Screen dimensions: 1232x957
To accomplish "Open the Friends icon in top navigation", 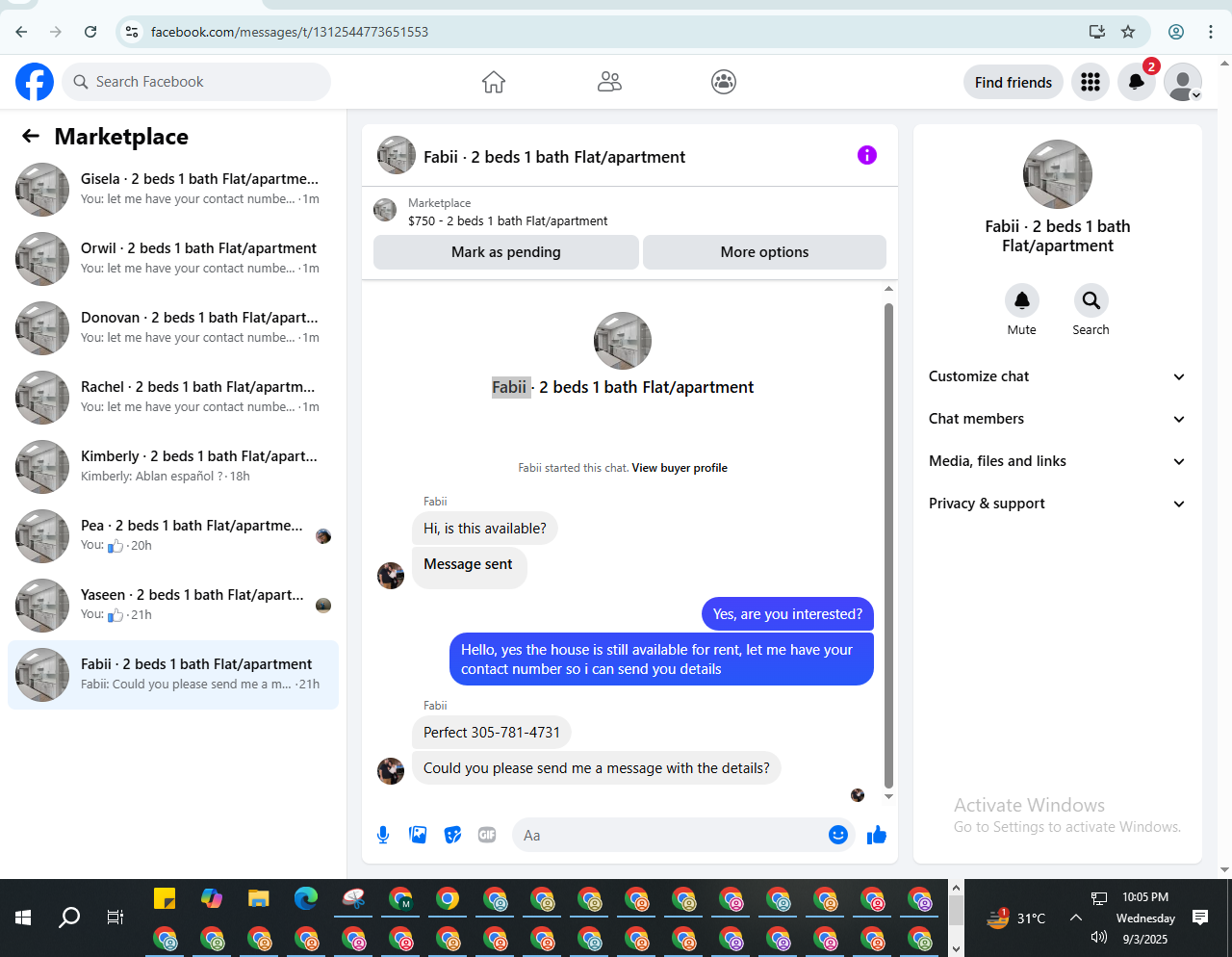I will (x=609, y=82).
